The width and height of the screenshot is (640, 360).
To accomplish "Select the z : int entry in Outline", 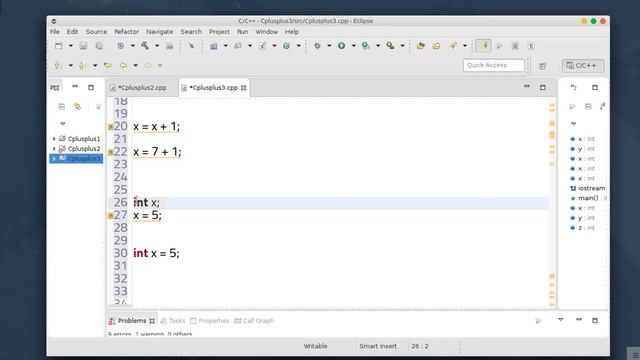I will [x=582, y=228].
